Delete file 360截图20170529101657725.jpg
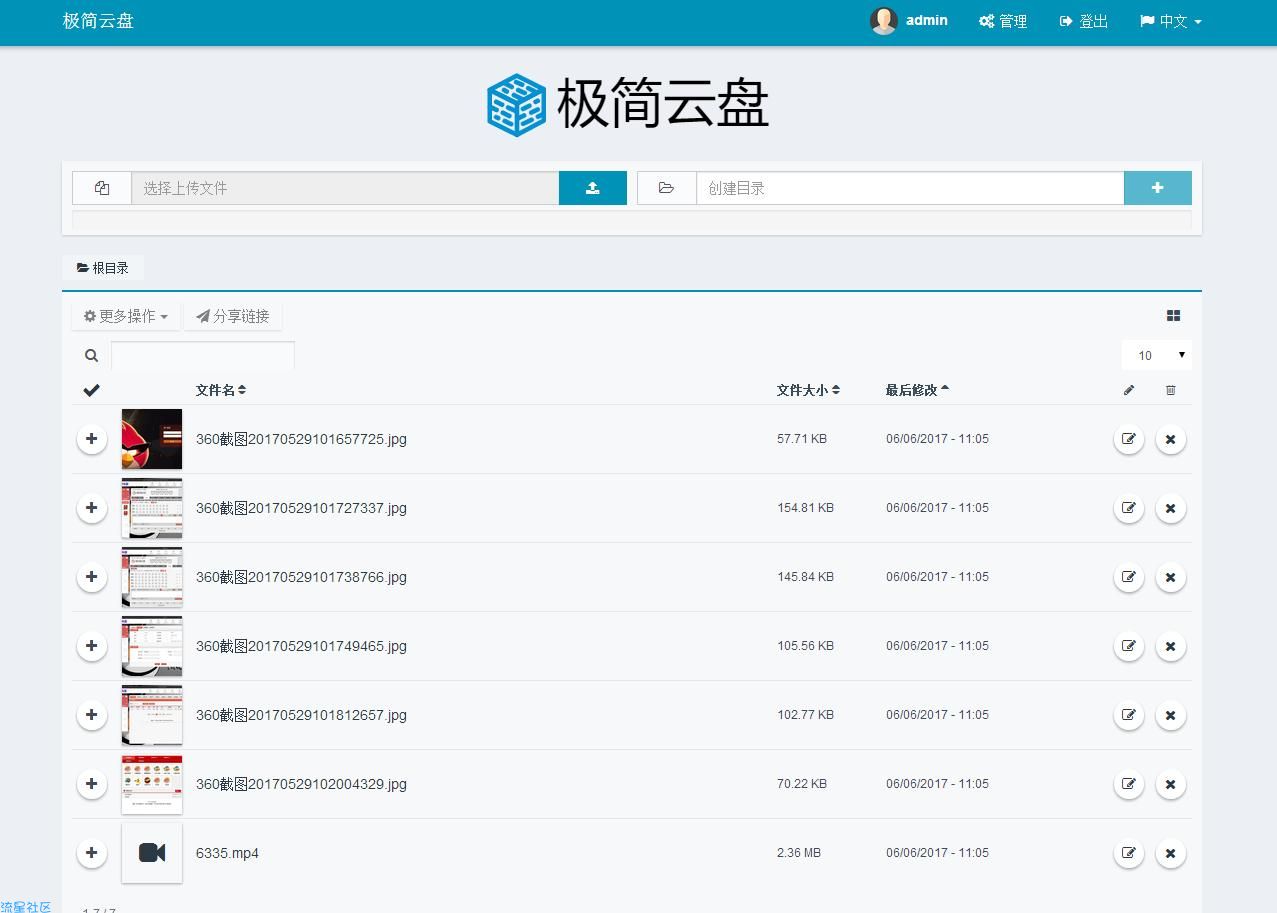Viewport: 1277px width, 913px height. 1171,439
